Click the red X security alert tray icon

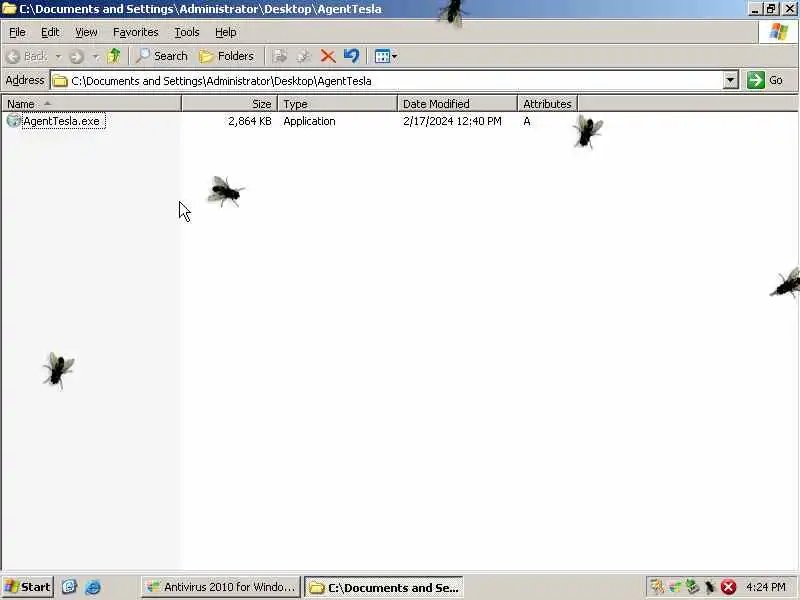[x=729, y=587]
